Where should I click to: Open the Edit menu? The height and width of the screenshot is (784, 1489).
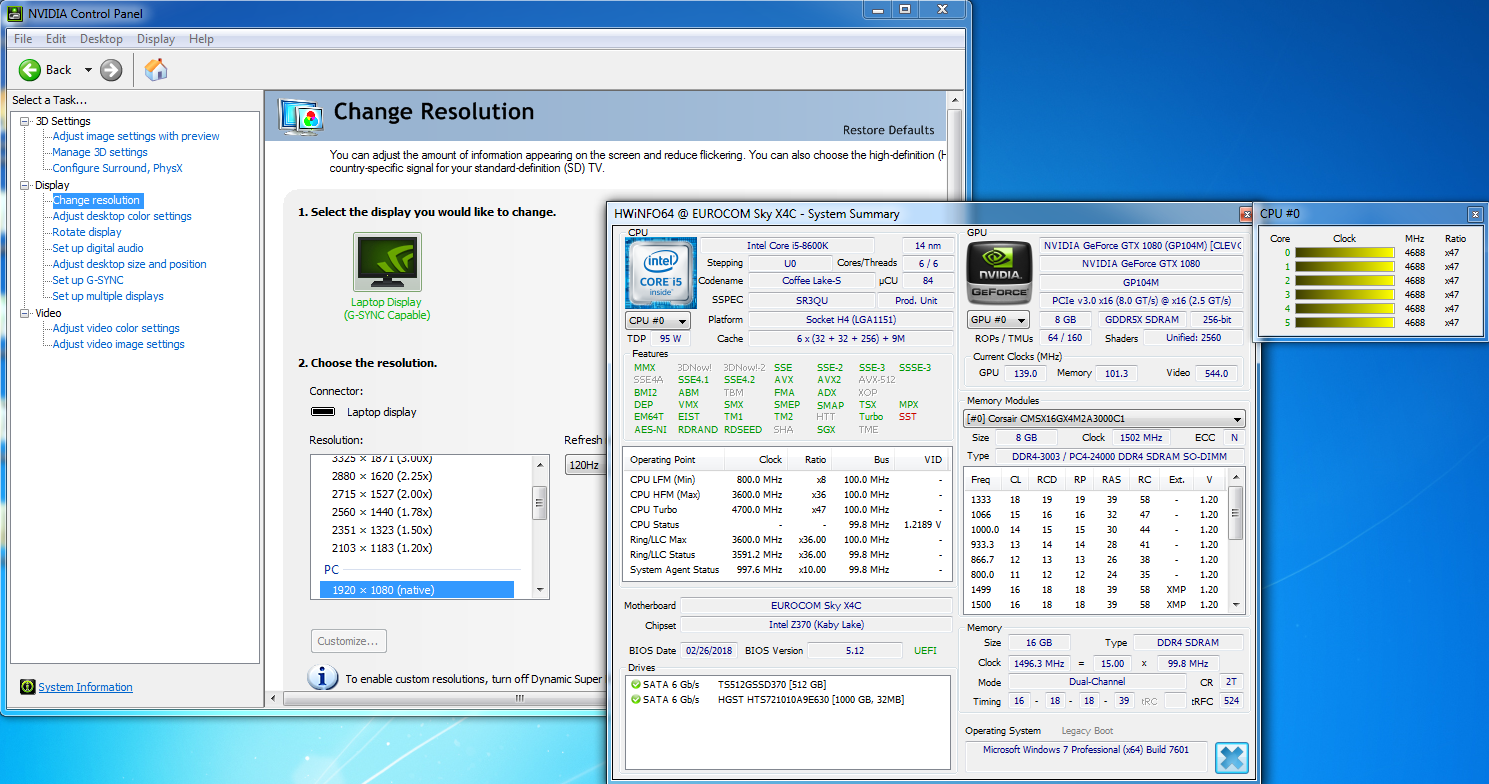[x=56, y=39]
